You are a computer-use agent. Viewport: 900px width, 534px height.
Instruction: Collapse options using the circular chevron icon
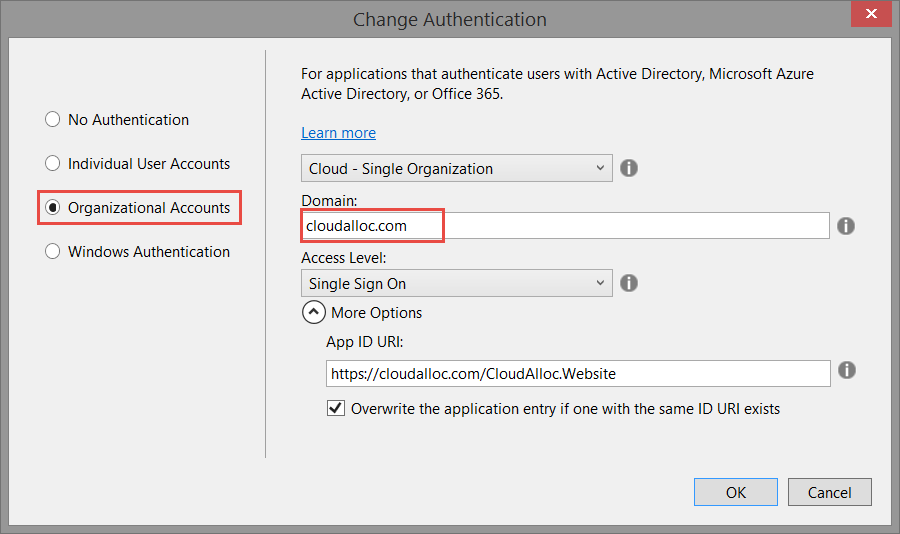[314, 313]
